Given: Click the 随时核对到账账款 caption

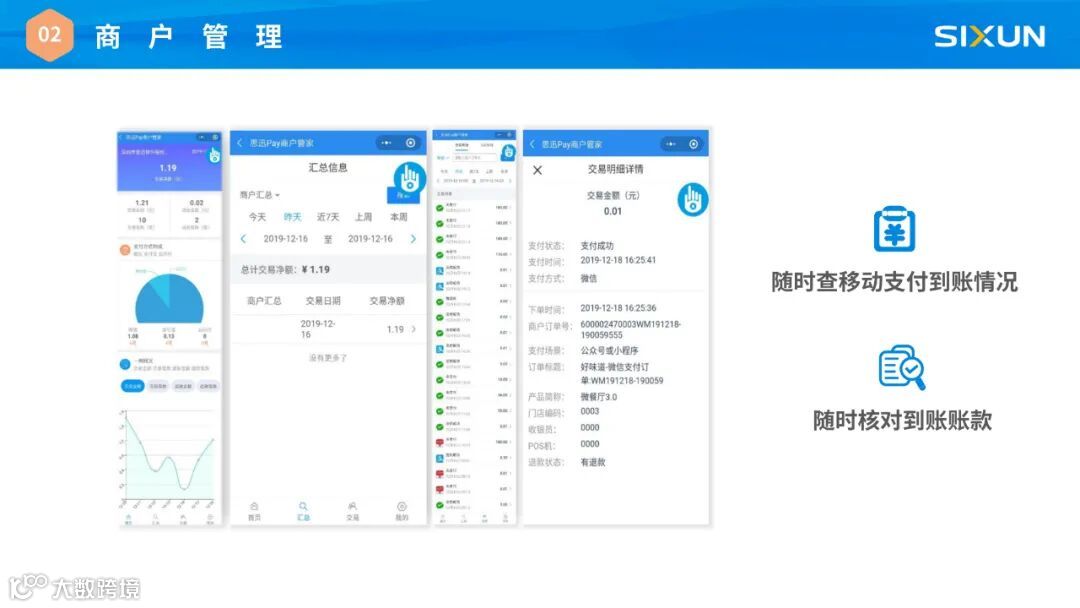Looking at the screenshot, I should [x=902, y=420].
